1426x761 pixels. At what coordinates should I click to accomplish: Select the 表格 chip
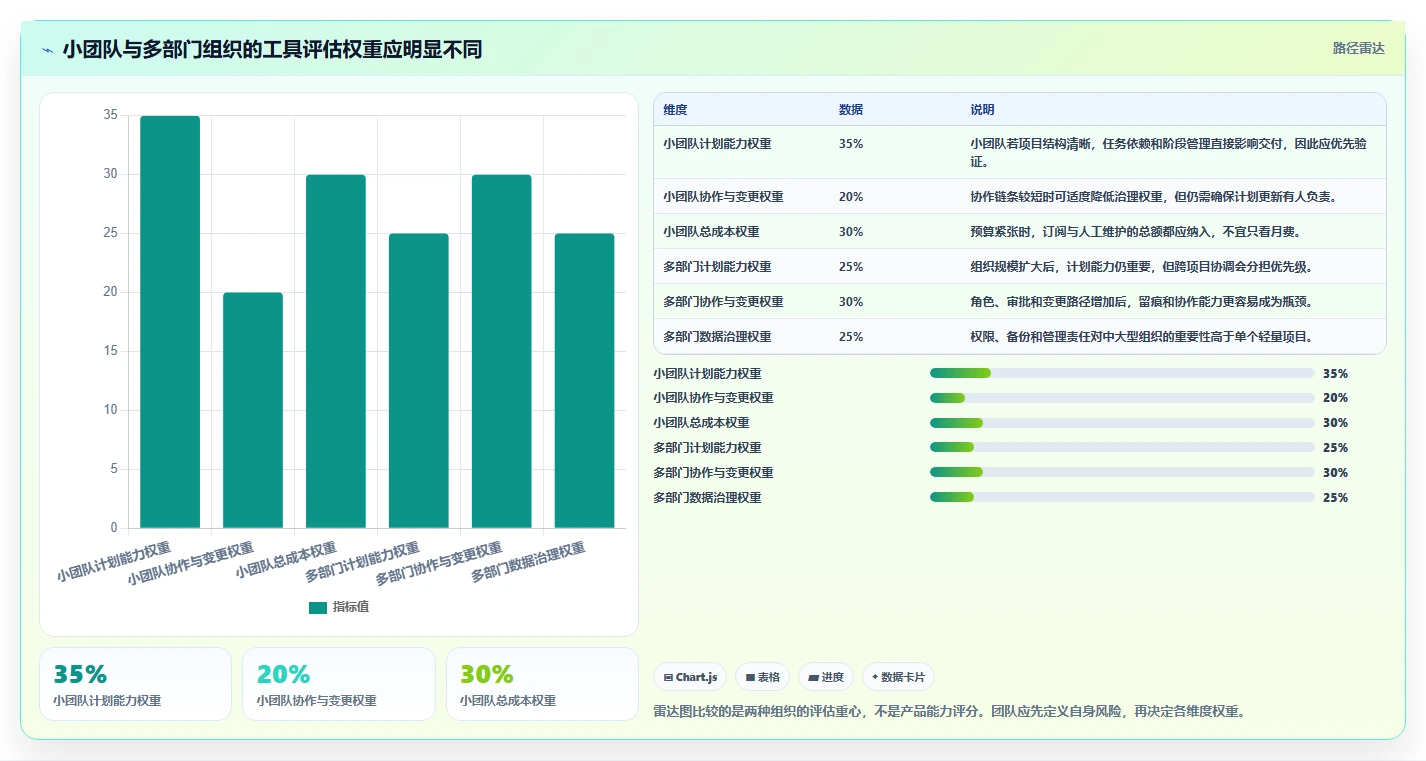(762, 677)
